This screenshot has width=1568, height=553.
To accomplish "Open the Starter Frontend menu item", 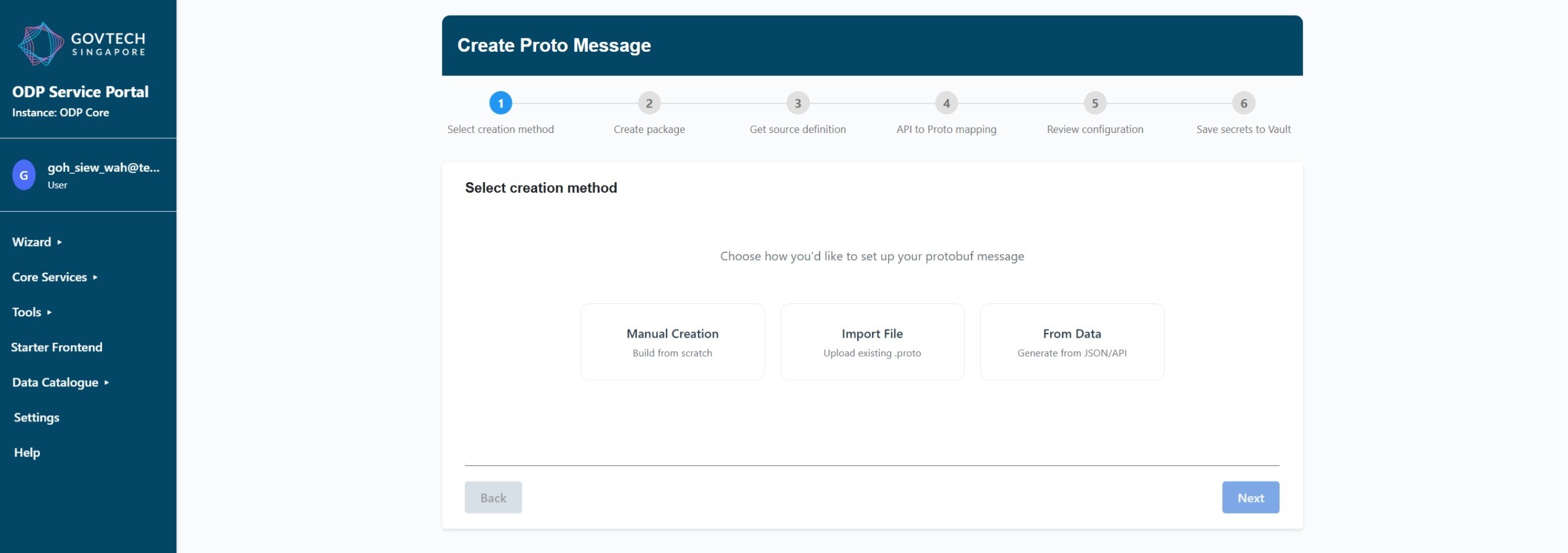I will tap(57, 347).
